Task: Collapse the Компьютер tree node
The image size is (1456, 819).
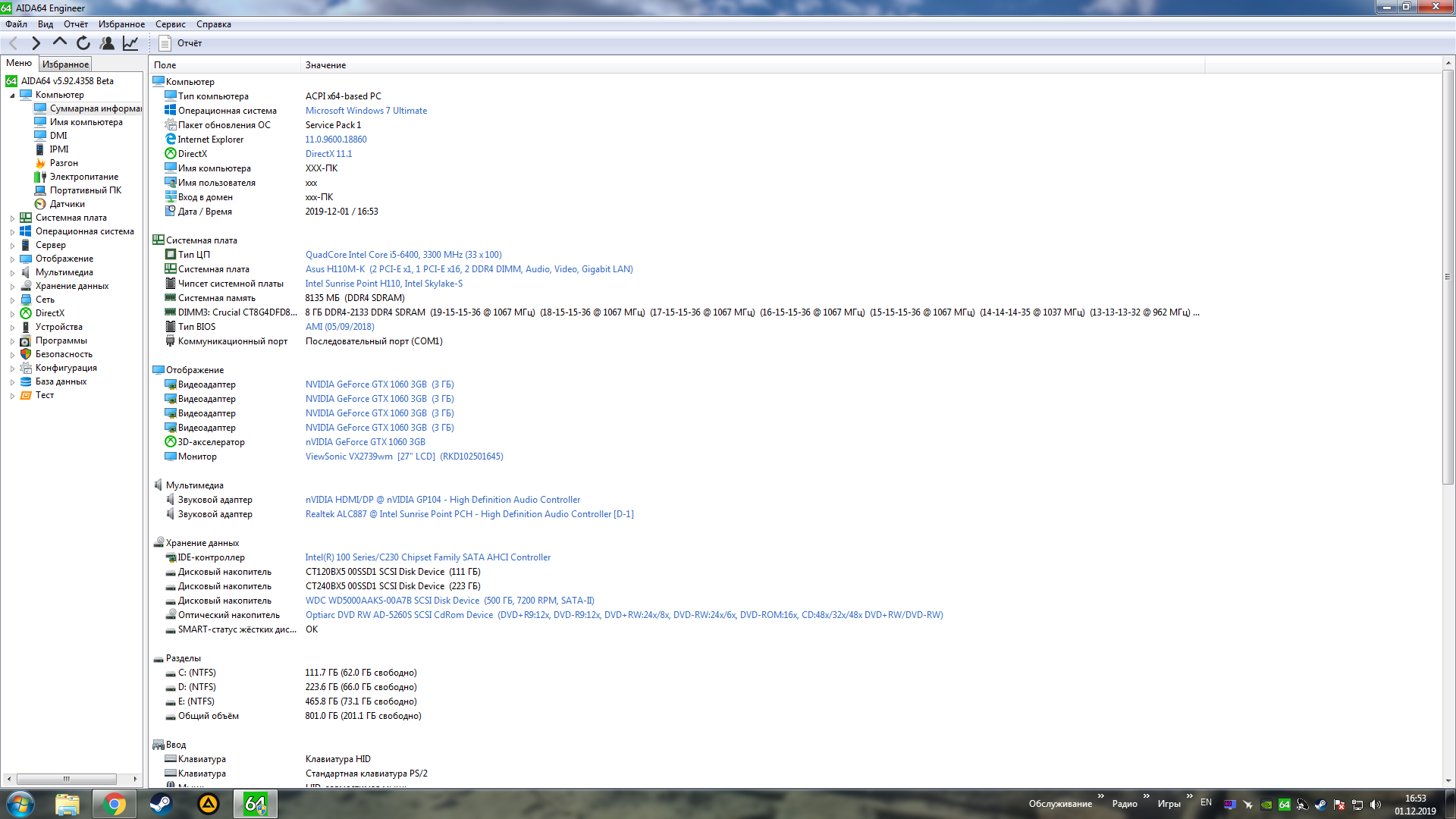Action: 12,96
